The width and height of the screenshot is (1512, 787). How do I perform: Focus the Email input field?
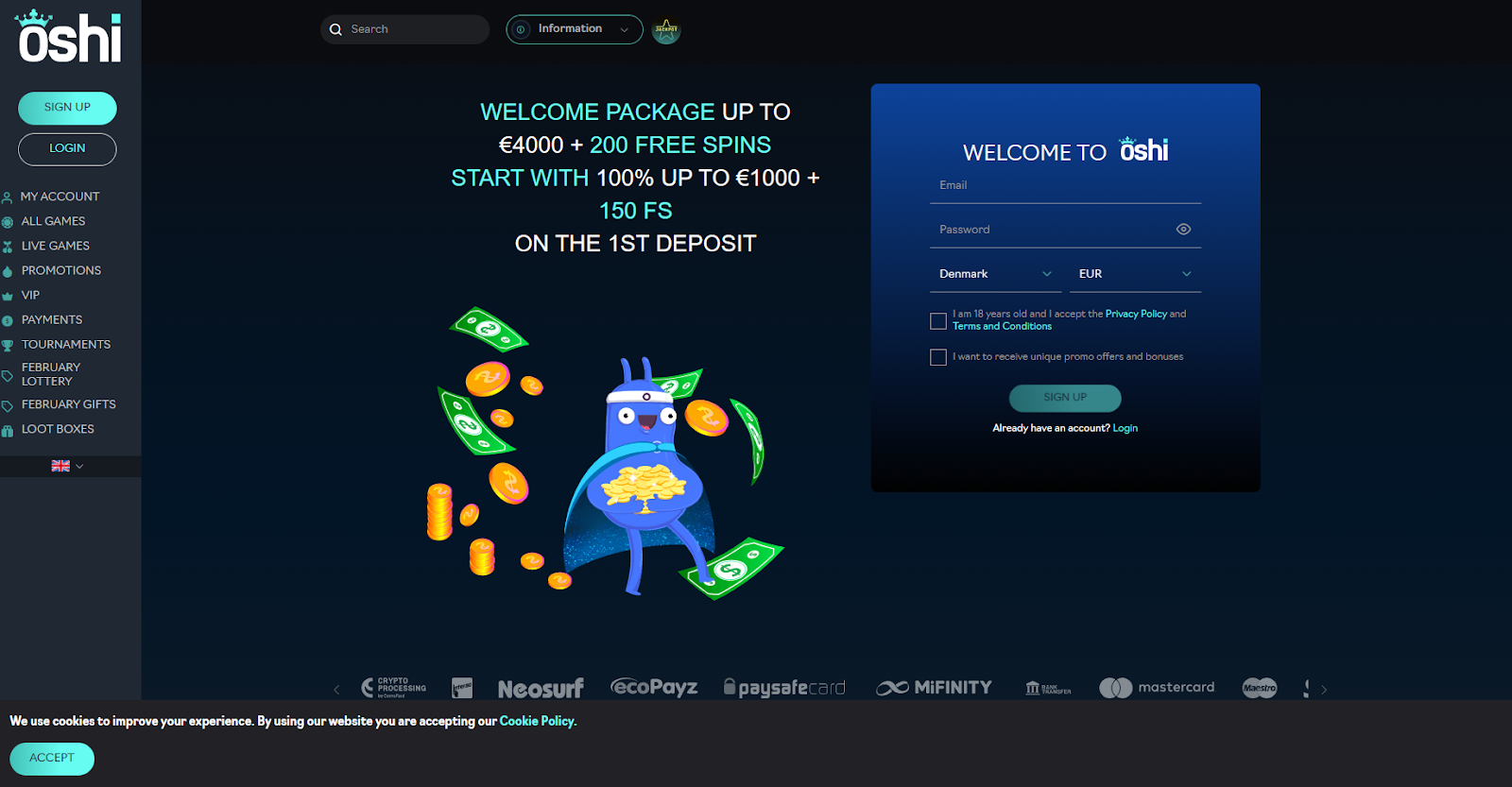[1065, 186]
